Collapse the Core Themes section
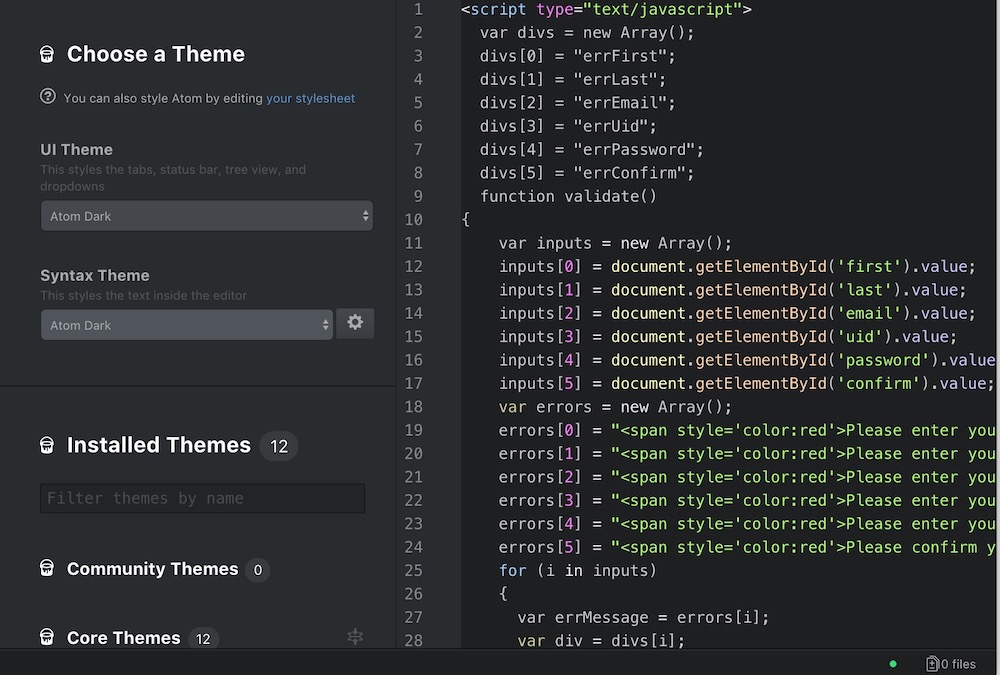The image size is (1000, 675). [355, 636]
